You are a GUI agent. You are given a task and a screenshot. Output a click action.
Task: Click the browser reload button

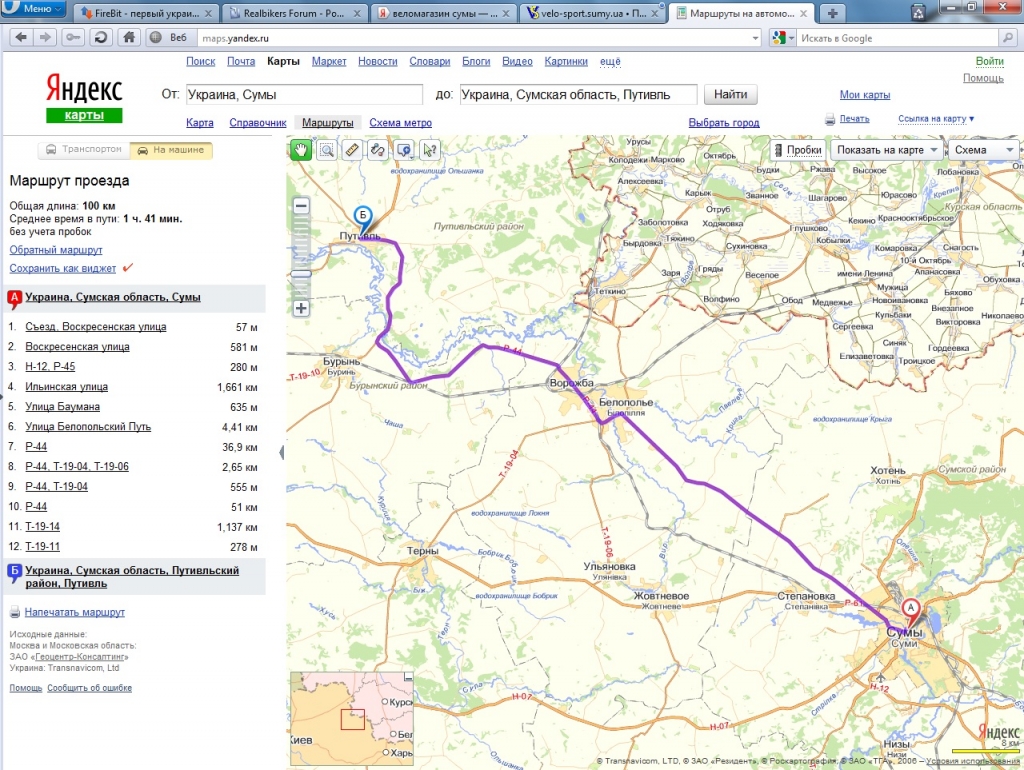(100, 37)
